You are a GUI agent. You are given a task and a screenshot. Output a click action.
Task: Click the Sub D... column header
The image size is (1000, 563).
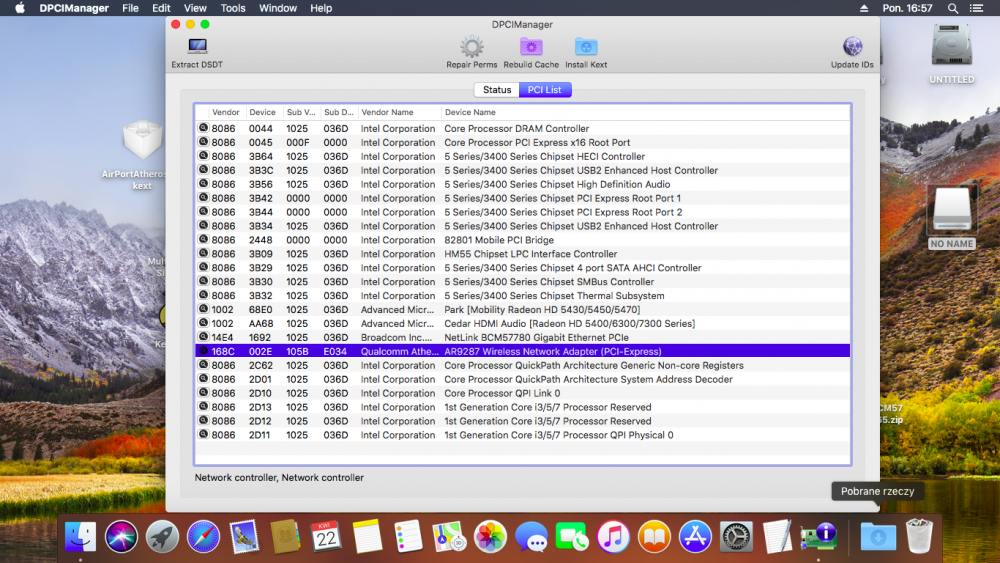[x=339, y=112]
